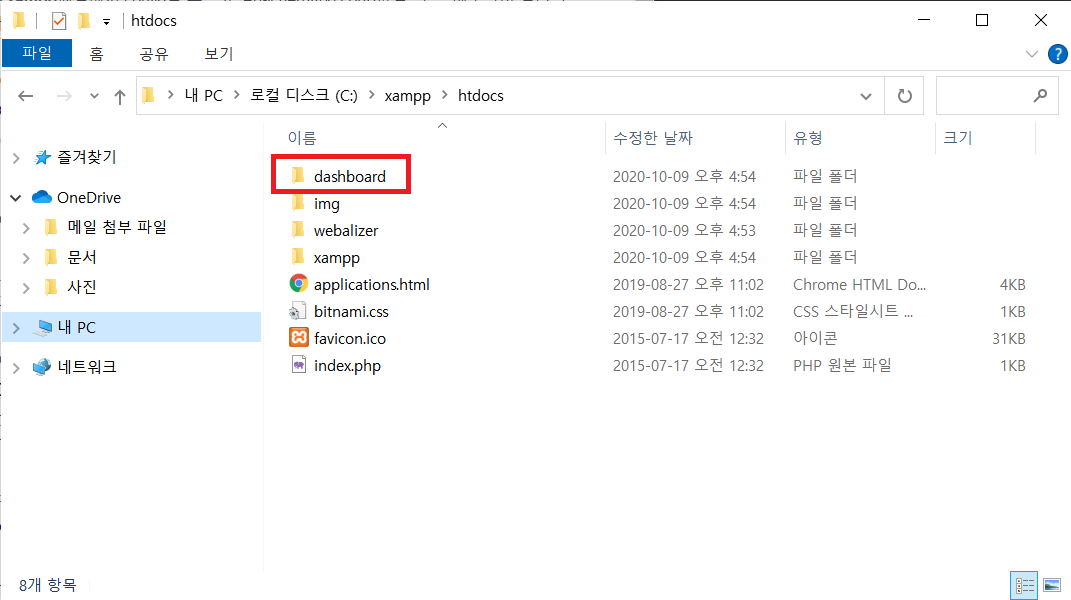Select the favicon.ico orange icon
1071x600 pixels.
click(x=298, y=338)
